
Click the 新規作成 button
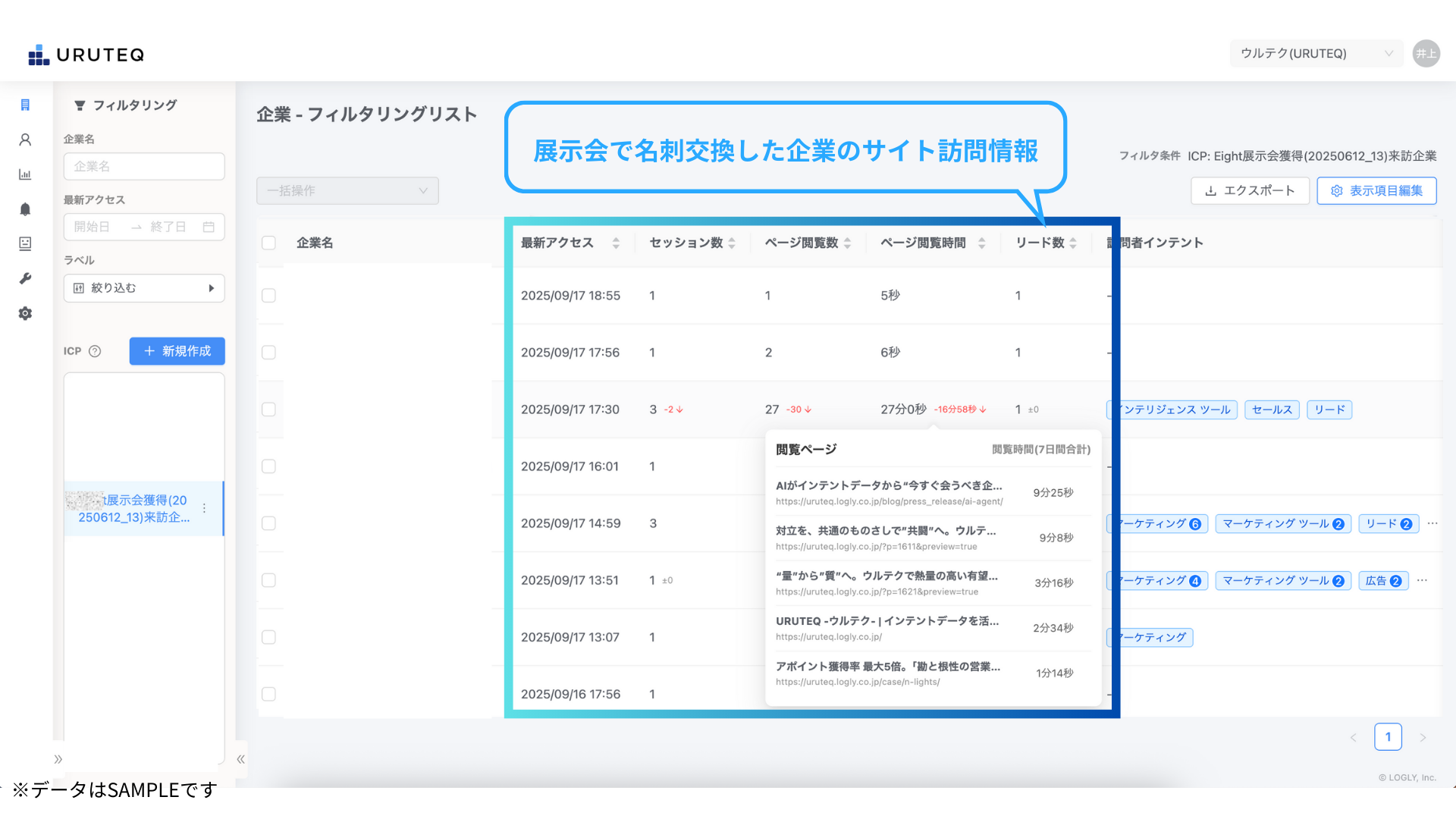[177, 351]
